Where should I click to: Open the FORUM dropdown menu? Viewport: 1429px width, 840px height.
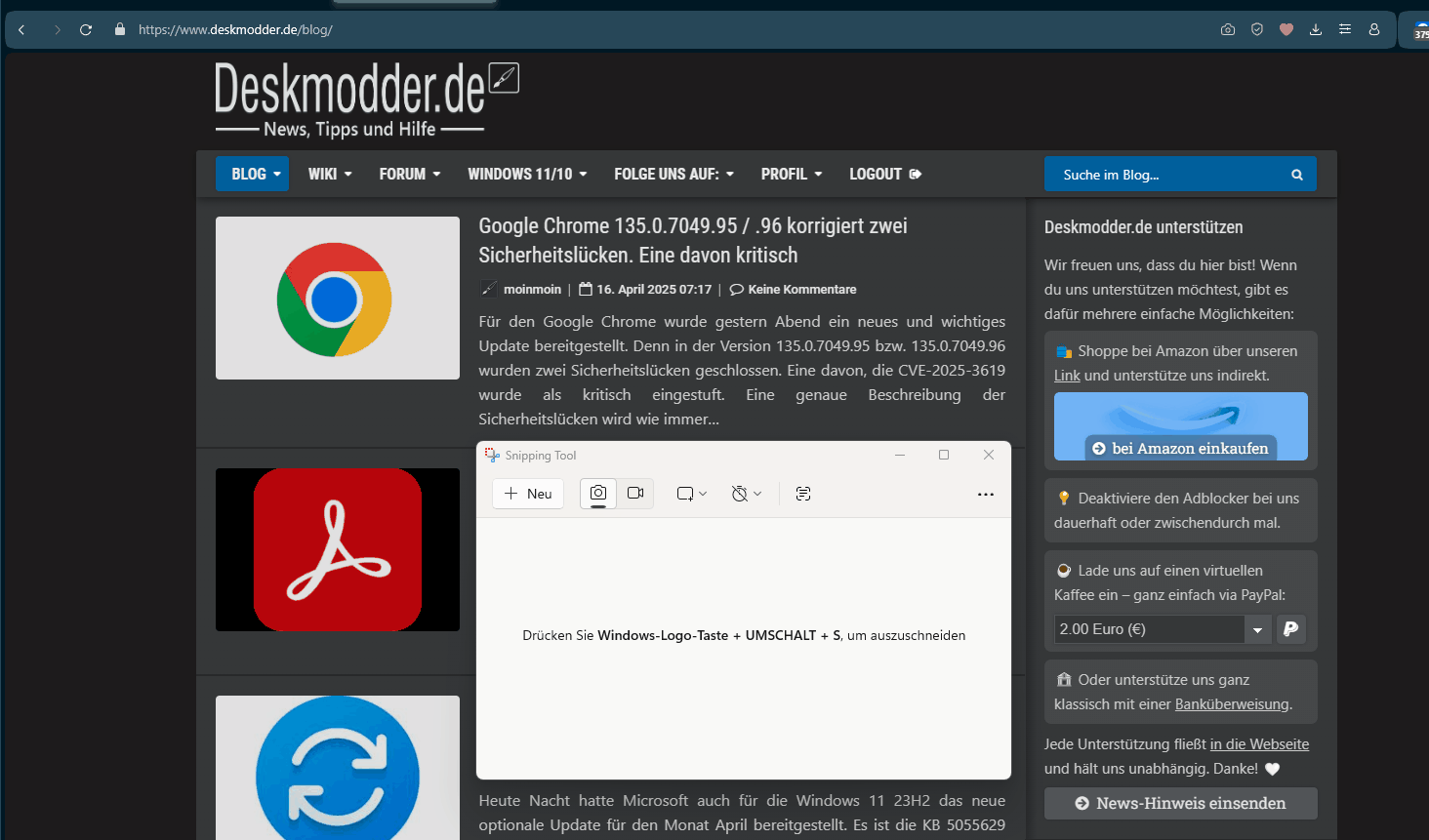tap(410, 174)
